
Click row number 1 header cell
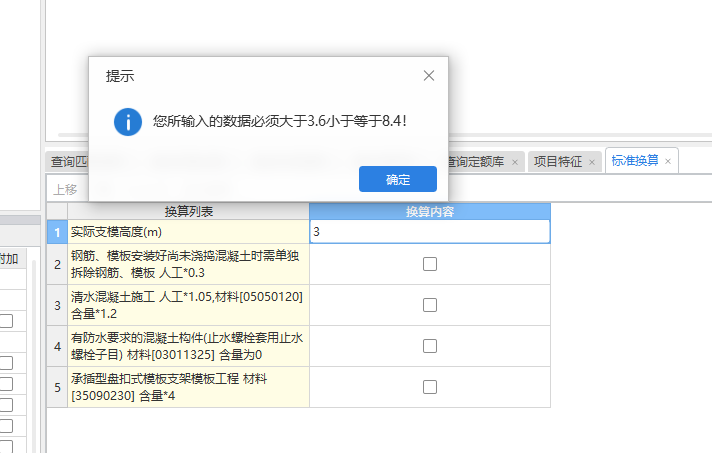pos(57,232)
